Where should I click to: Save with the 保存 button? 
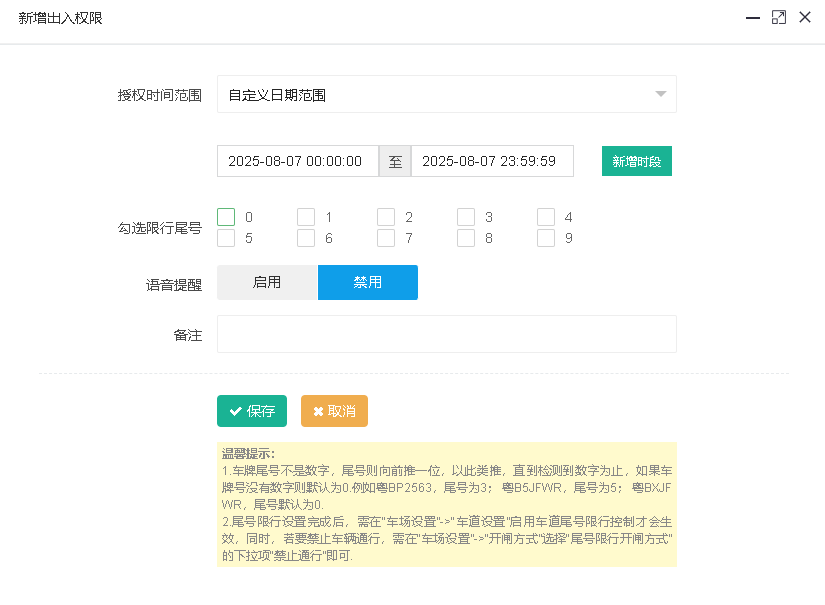[x=252, y=411]
